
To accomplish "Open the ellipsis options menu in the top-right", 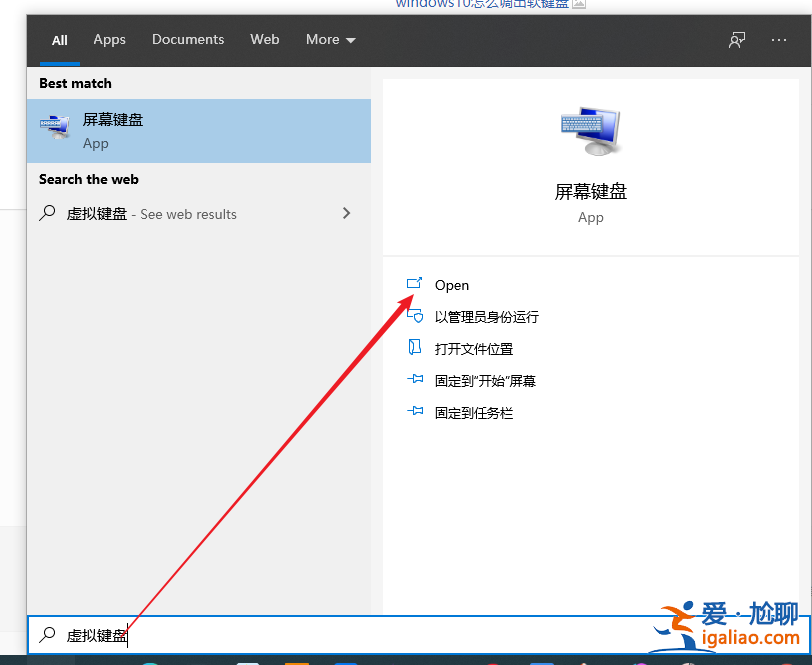I will click(778, 39).
